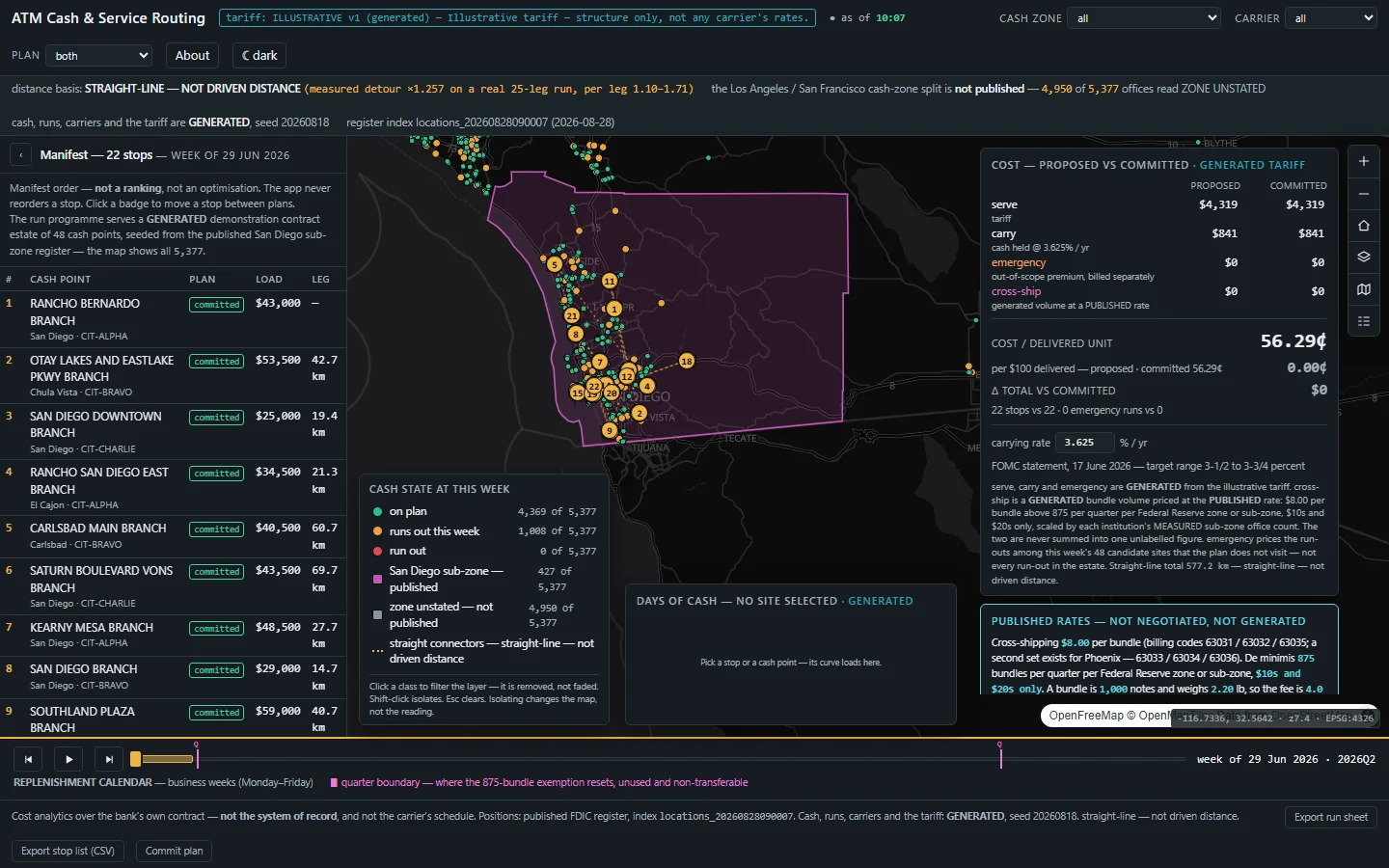Image resolution: width=1389 pixels, height=868 pixels.
Task: Click the timeline week slider handle
Action: pyautogui.click(x=136, y=759)
